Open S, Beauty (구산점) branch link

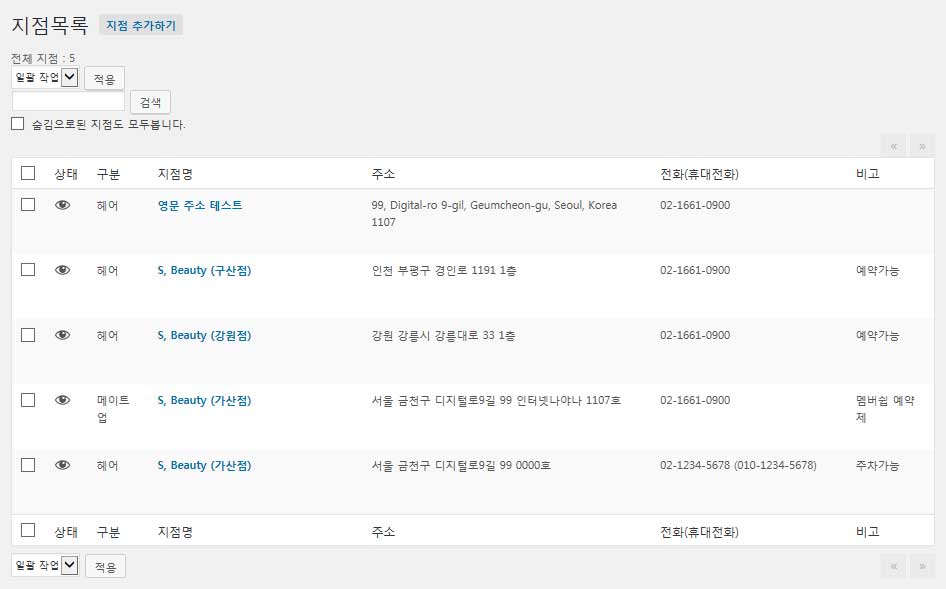(204, 270)
